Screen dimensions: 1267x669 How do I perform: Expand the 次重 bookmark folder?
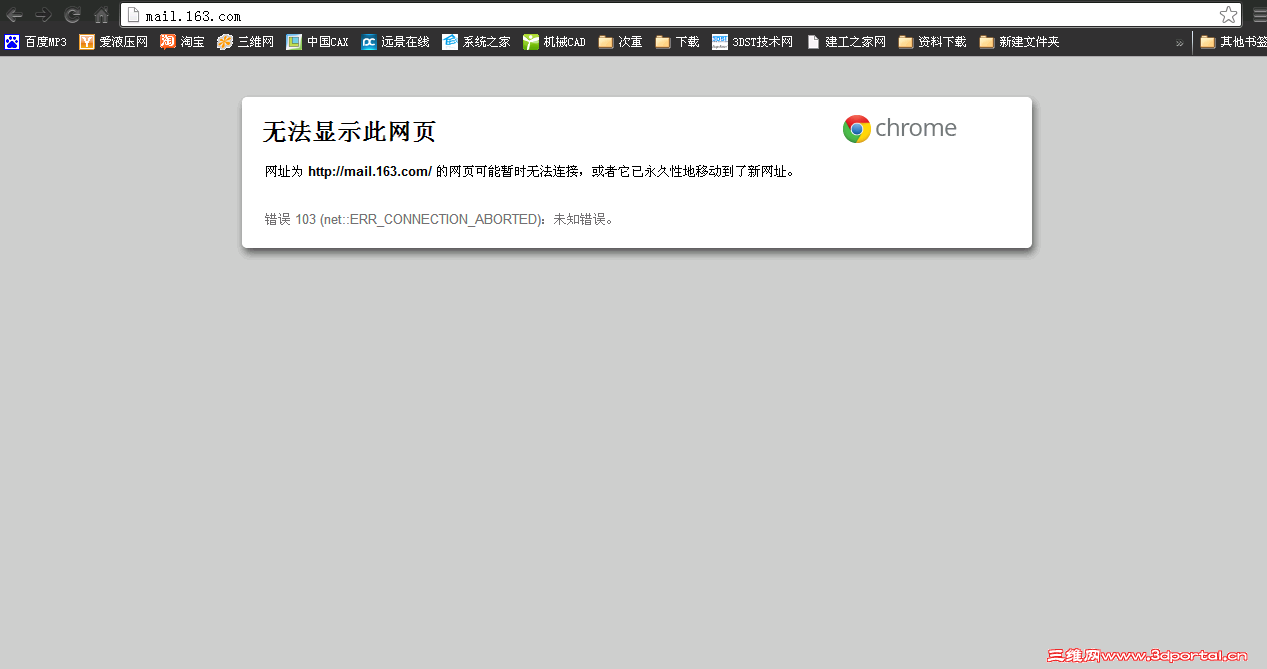pos(621,42)
